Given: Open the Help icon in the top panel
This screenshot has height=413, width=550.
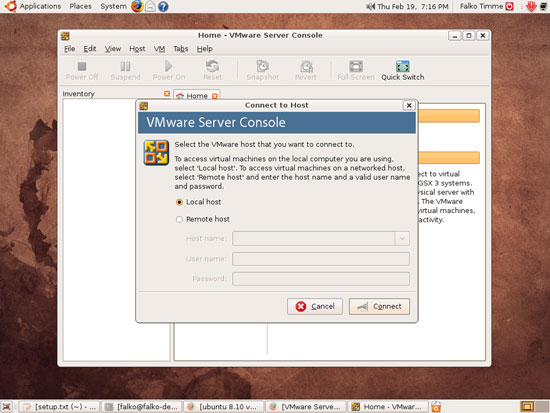Looking at the screenshot, I should point(163,6).
